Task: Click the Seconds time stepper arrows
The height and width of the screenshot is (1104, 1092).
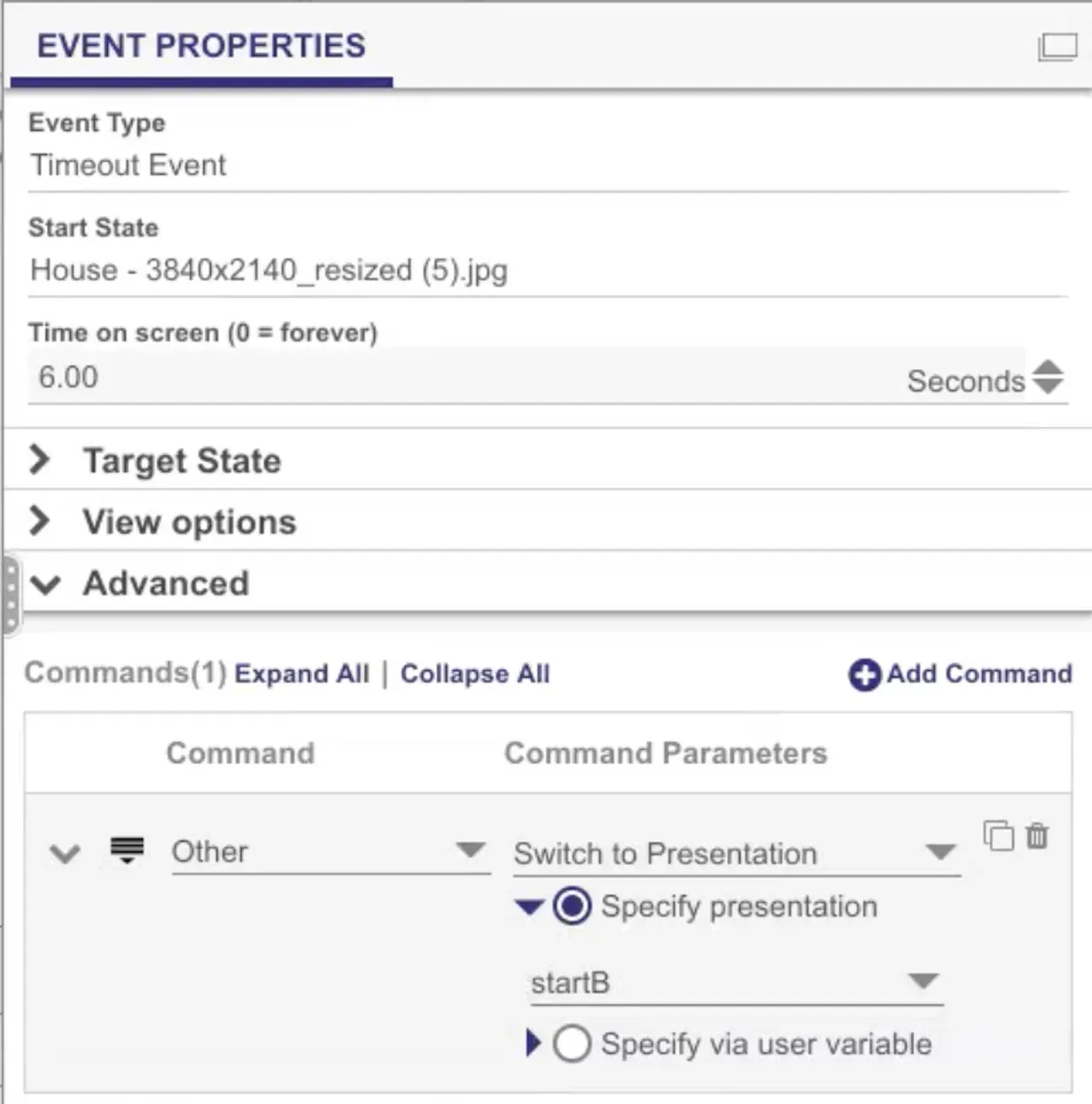Action: (x=1048, y=377)
